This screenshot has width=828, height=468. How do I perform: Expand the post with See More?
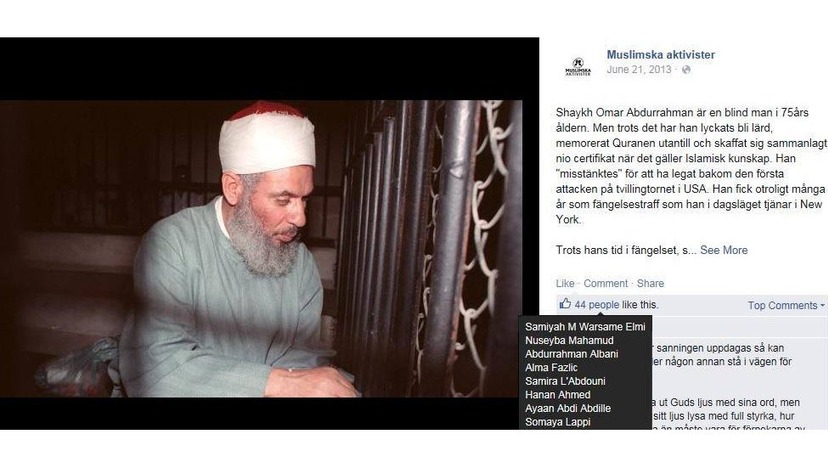[x=723, y=250]
